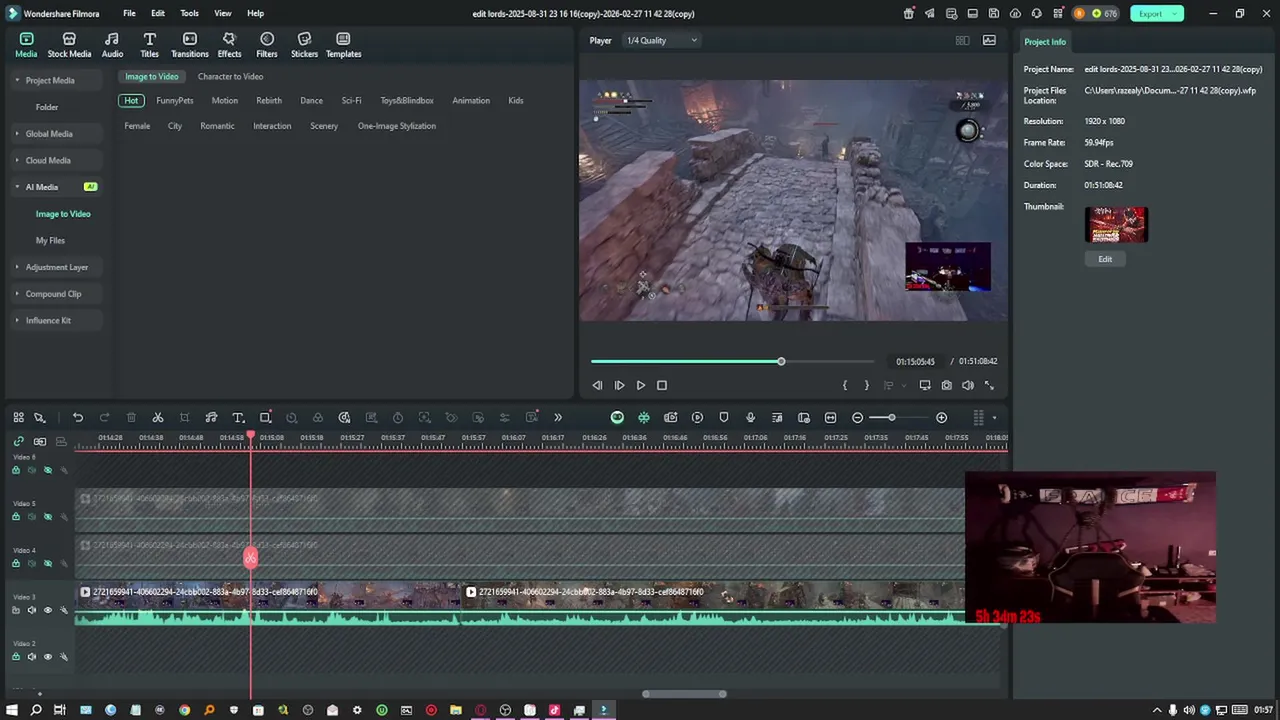Toggle visibility eye on Video 3 track
Viewport: 1280px width, 720px height.
click(x=47, y=610)
